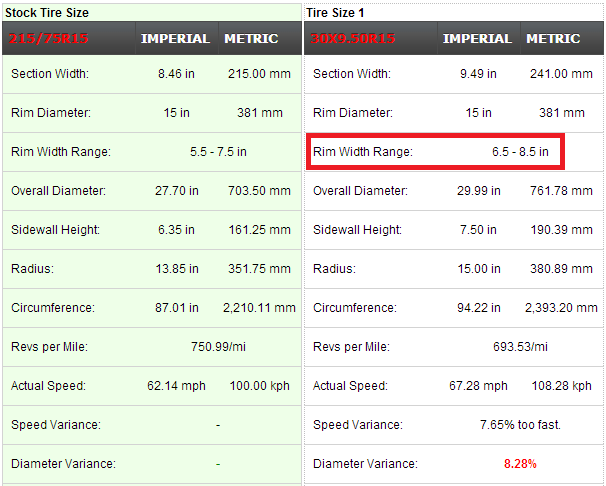Click the 215/75R15 stock tire label

click(x=49, y=39)
